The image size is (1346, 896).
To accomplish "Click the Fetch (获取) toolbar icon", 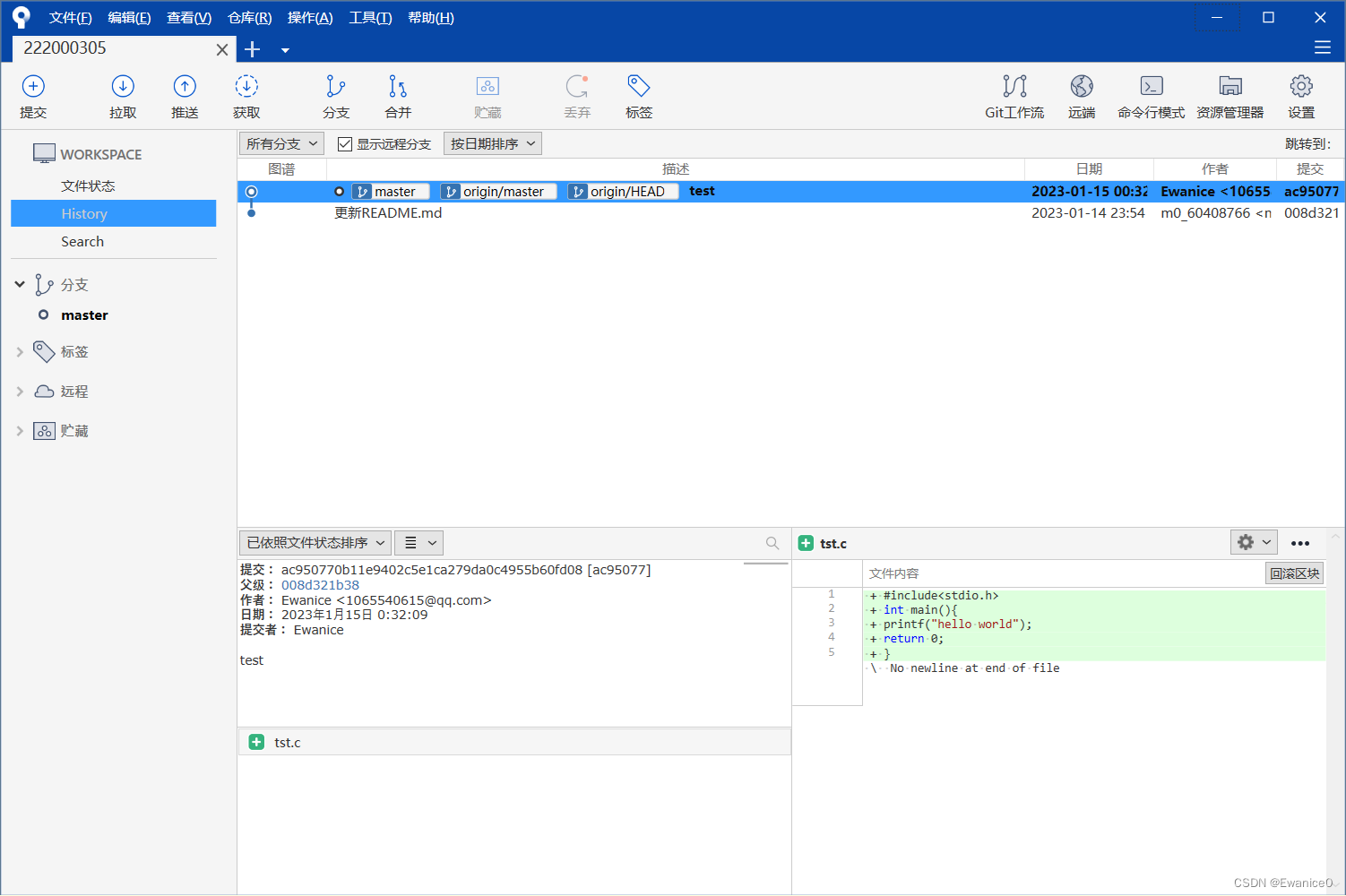I will point(246,97).
